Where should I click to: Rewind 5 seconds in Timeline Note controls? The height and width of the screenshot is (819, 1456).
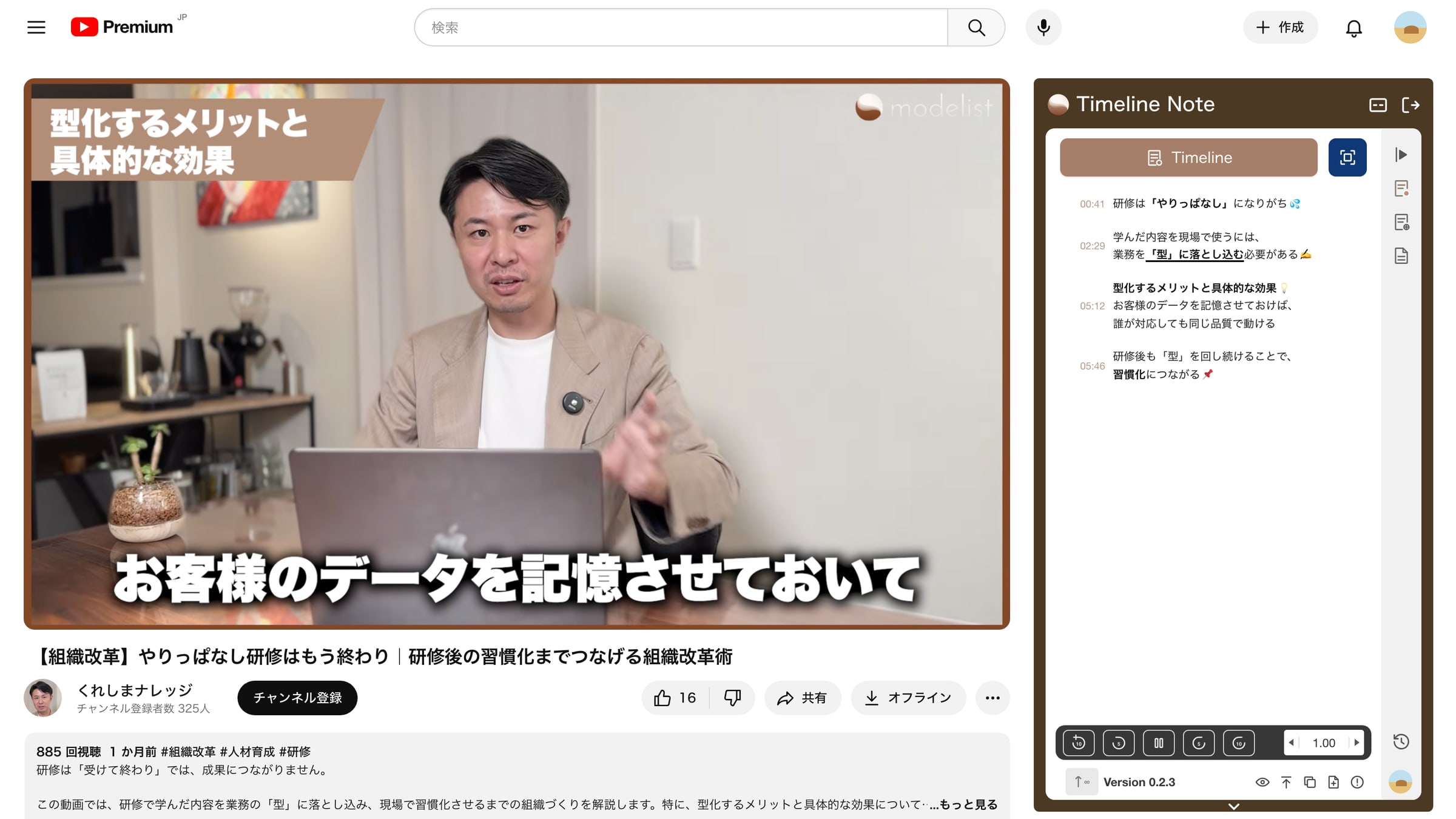[x=1119, y=743]
